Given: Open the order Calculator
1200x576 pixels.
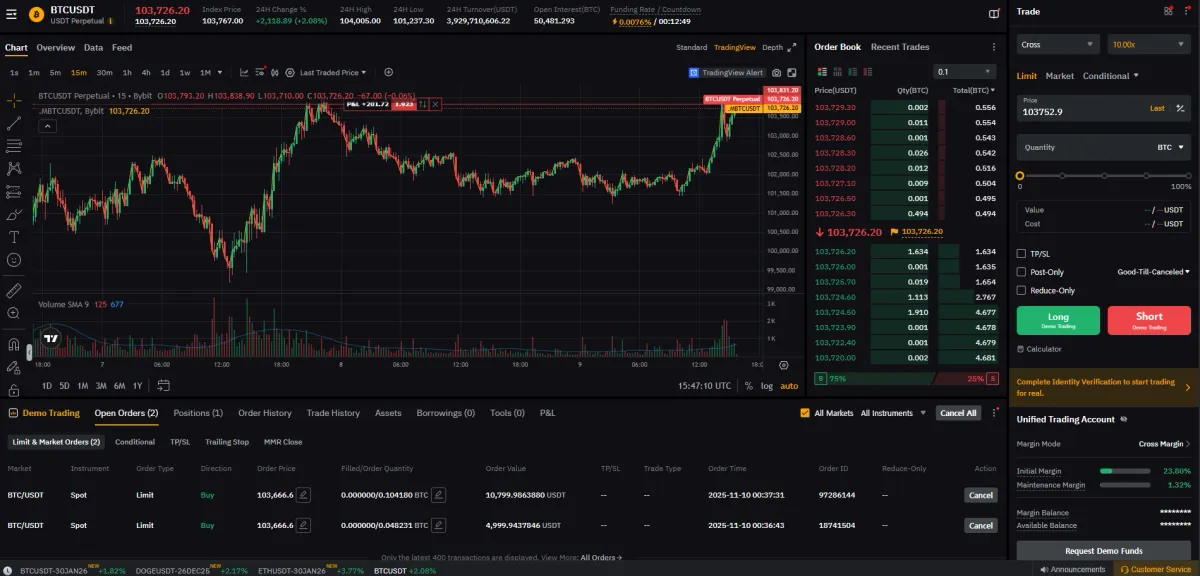Looking at the screenshot, I should click(1039, 349).
